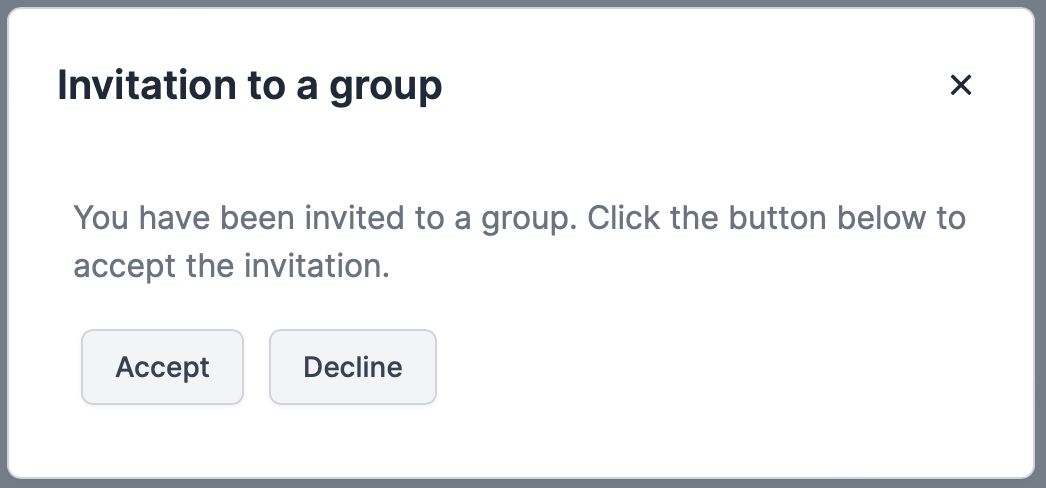Click the X icon beside the title
This screenshot has width=1046, height=488.
pos(960,86)
